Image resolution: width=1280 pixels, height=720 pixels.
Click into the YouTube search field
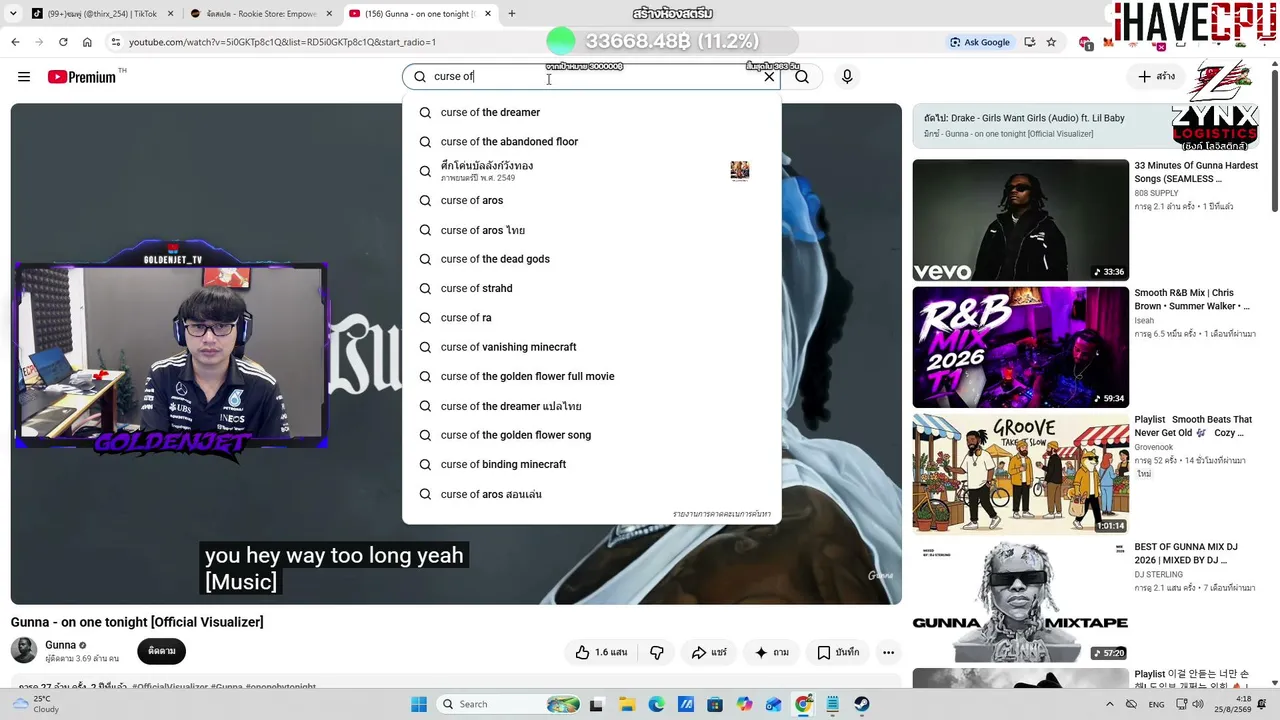click(x=592, y=77)
